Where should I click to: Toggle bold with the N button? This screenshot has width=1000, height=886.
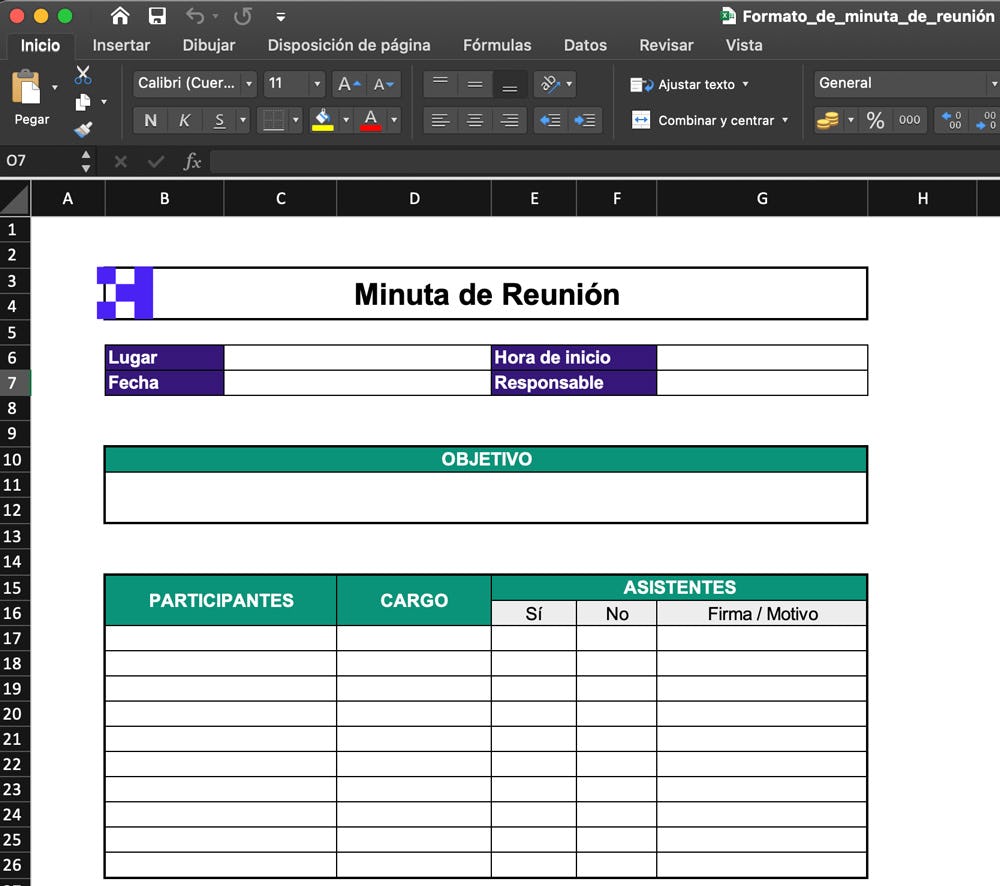[149, 119]
